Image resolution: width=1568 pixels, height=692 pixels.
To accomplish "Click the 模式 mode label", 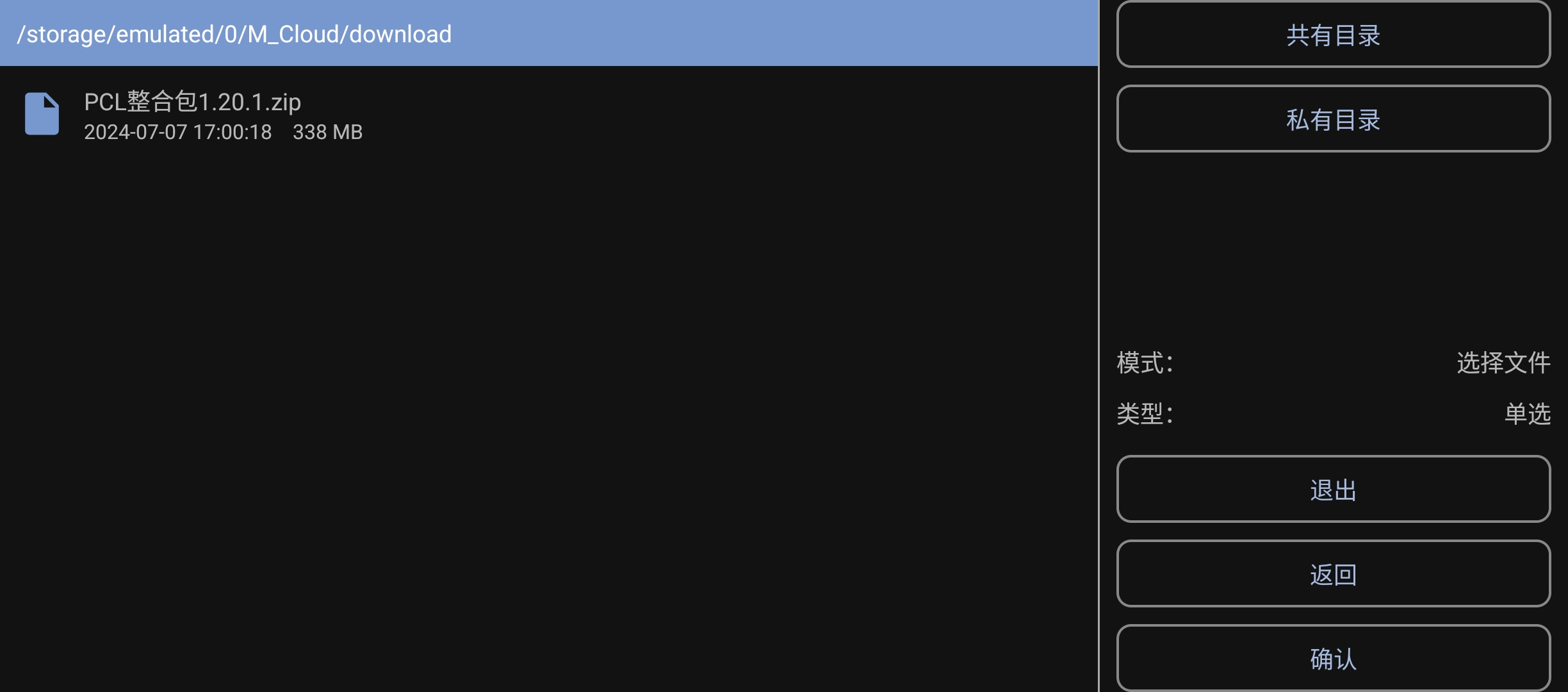I will pos(1145,363).
